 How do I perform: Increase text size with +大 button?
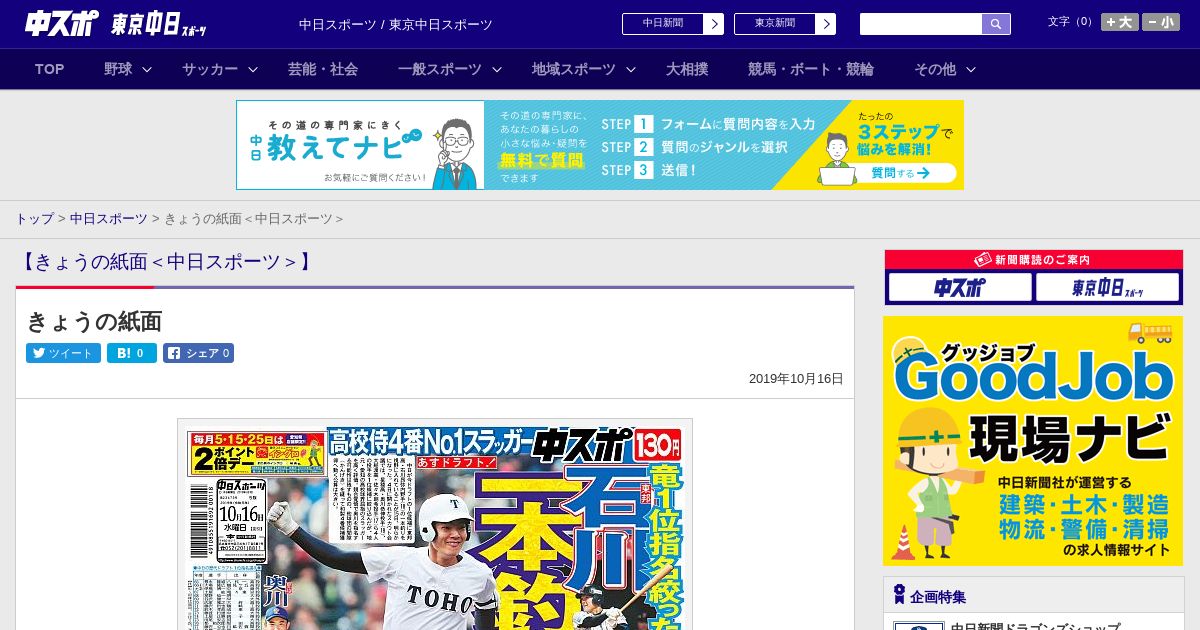click(1119, 22)
